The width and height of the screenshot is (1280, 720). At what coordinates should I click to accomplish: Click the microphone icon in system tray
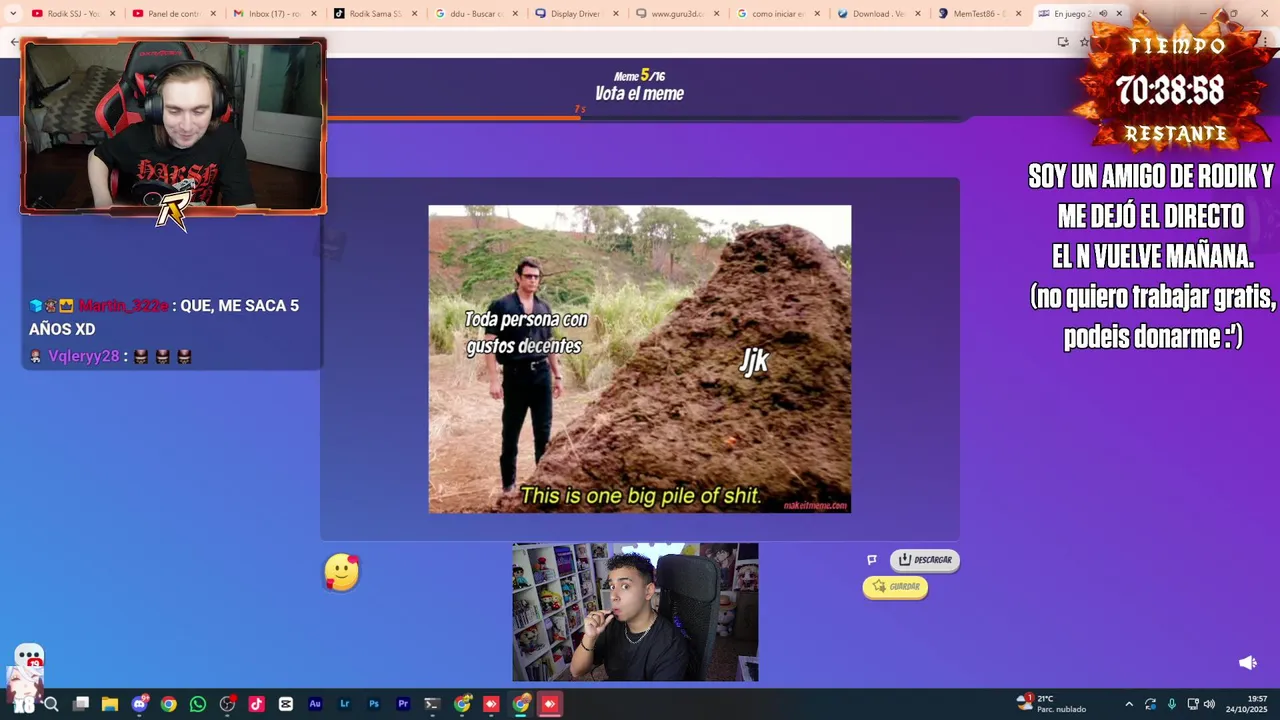coord(1171,704)
